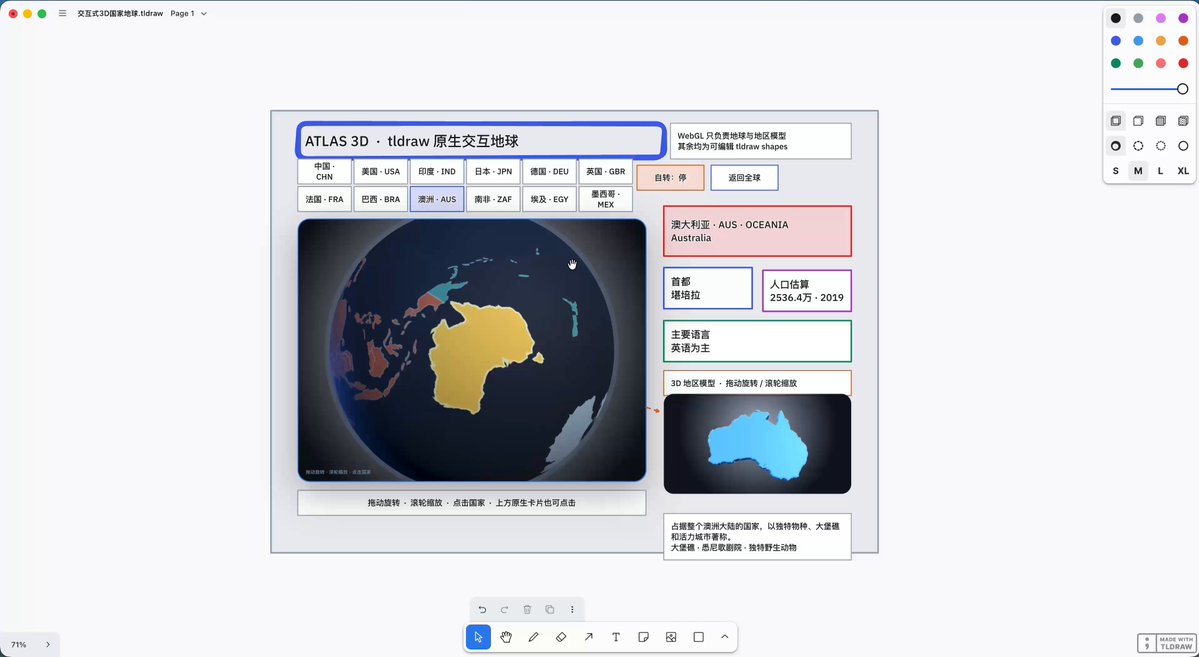The image size is (1199, 657).
Task: Pick the Eraser tool
Action: (x=561, y=637)
